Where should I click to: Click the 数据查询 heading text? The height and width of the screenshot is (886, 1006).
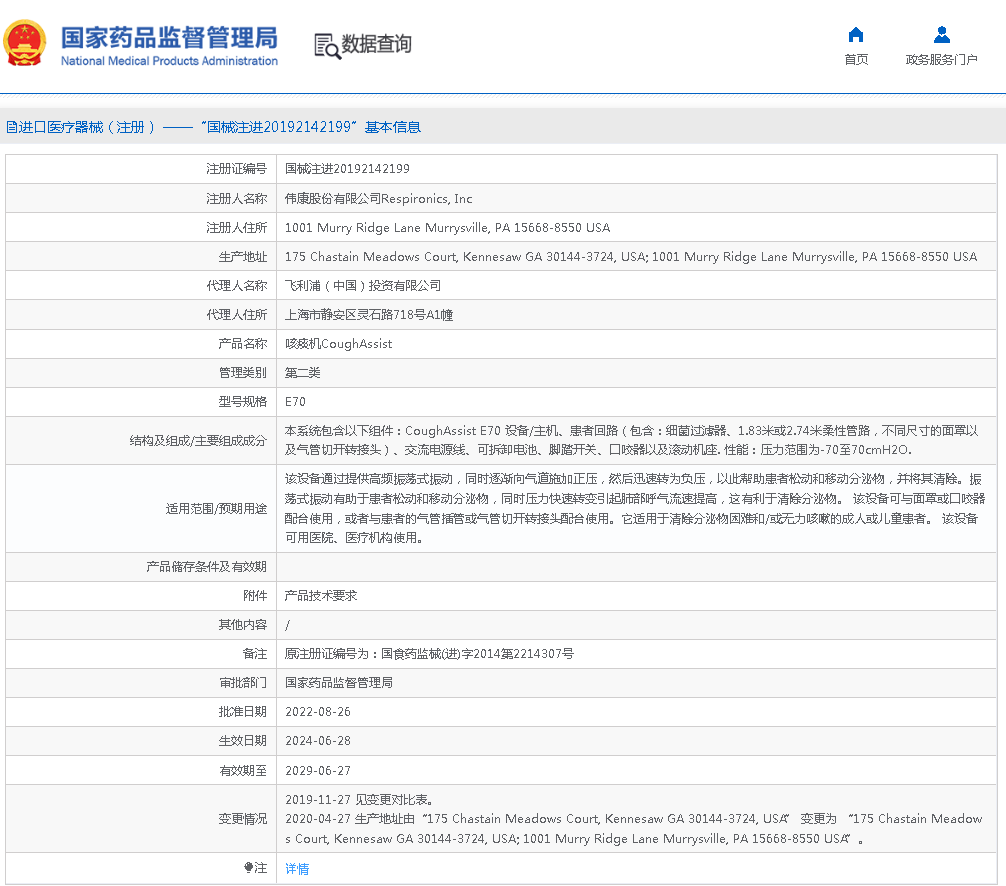coord(376,44)
